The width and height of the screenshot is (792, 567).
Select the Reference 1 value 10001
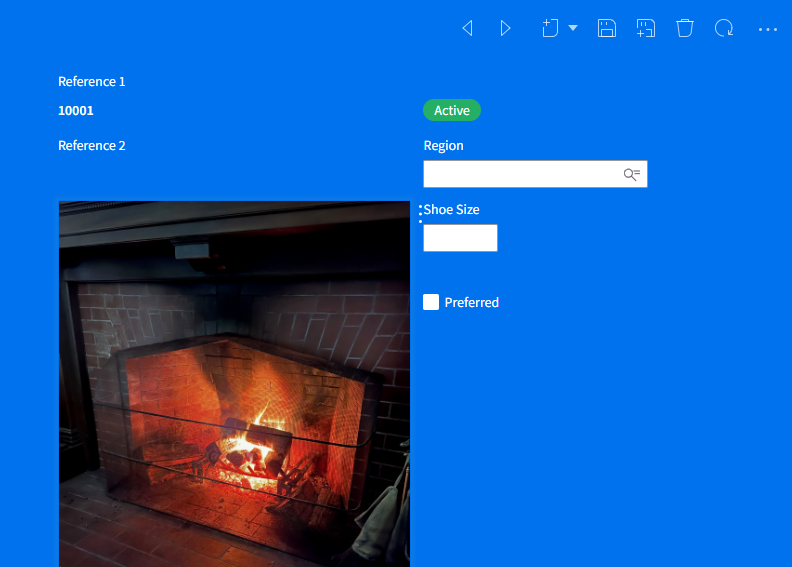(76, 111)
